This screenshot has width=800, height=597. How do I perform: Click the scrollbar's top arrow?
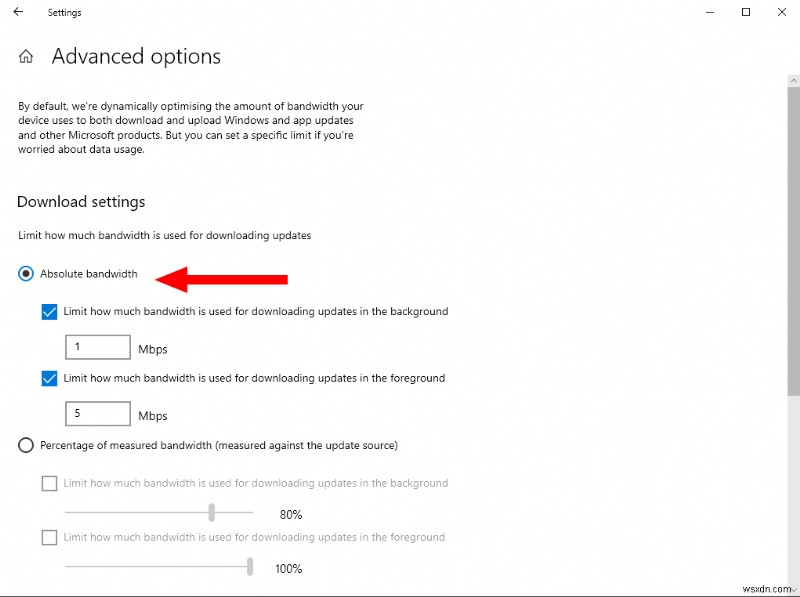tap(795, 79)
